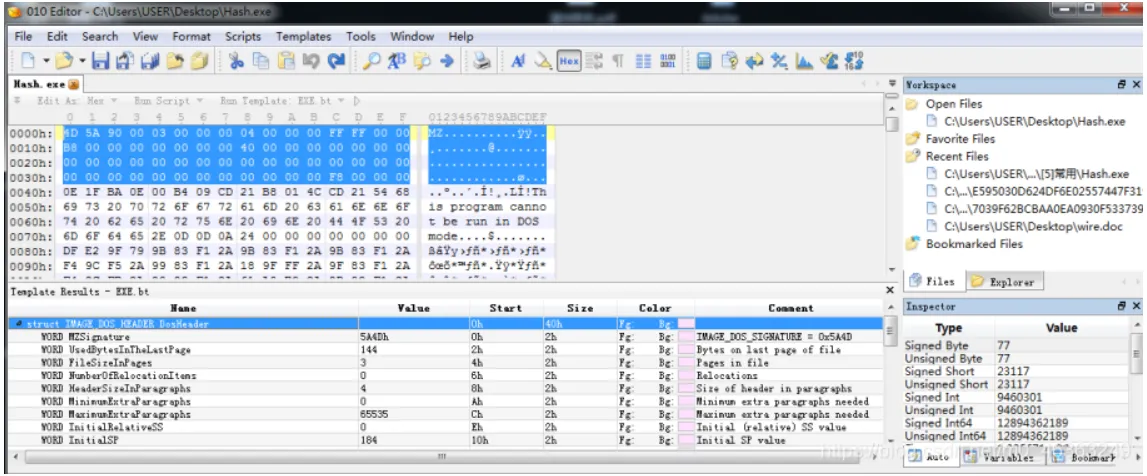Click the Cut scissors icon

(236, 61)
